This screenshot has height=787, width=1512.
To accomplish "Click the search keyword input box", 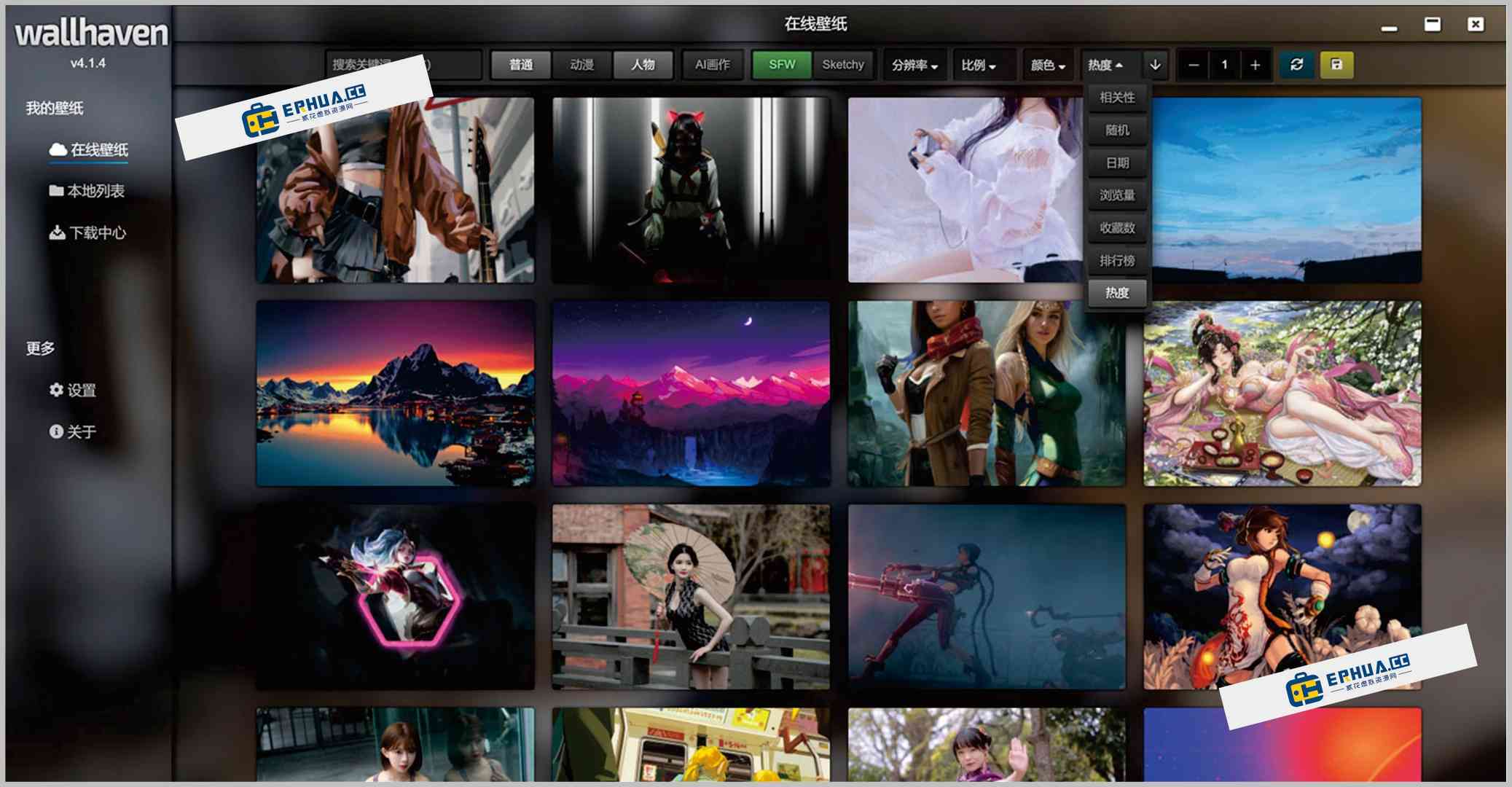I will [x=404, y=65].
